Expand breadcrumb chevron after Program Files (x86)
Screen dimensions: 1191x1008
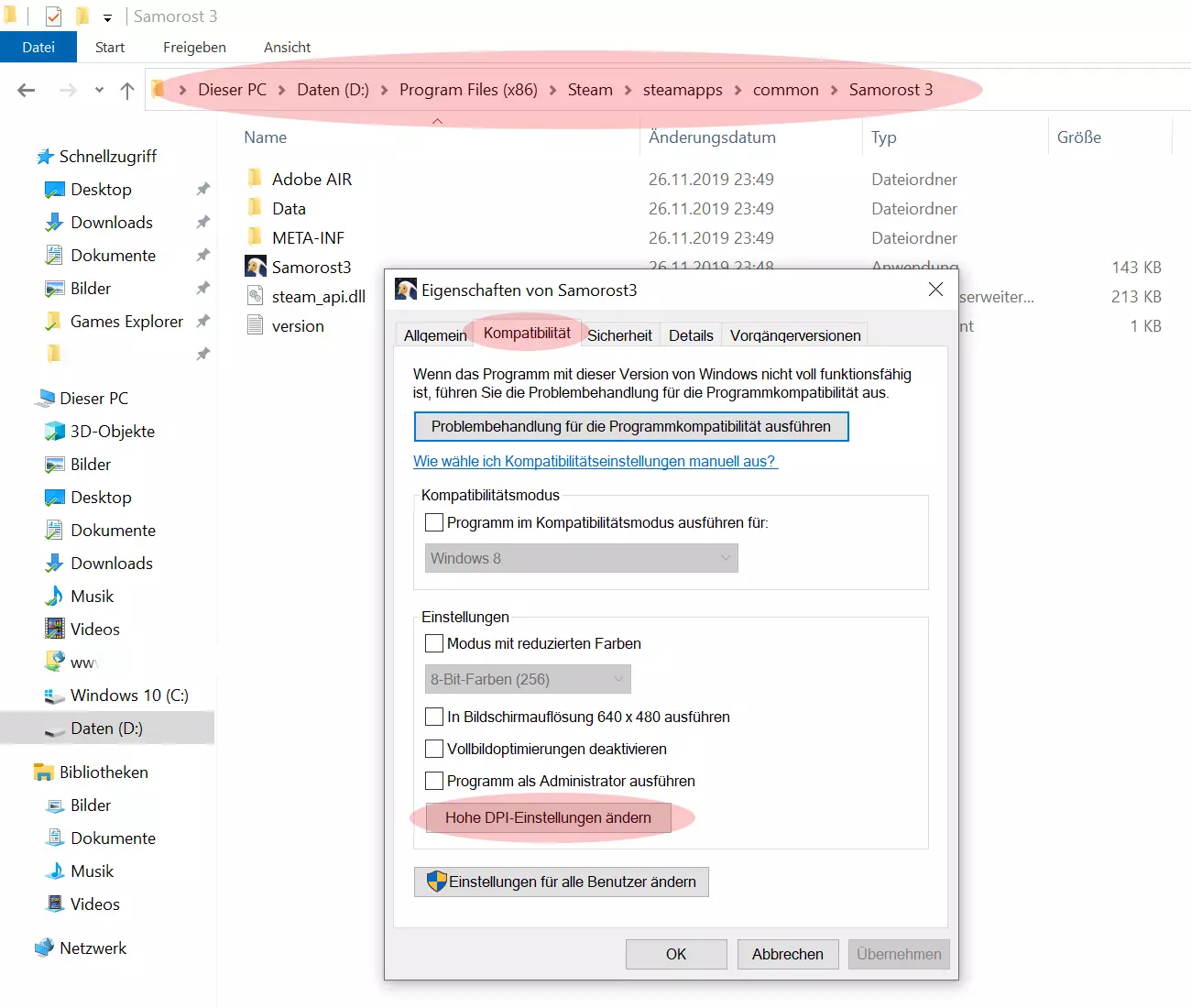552,90
